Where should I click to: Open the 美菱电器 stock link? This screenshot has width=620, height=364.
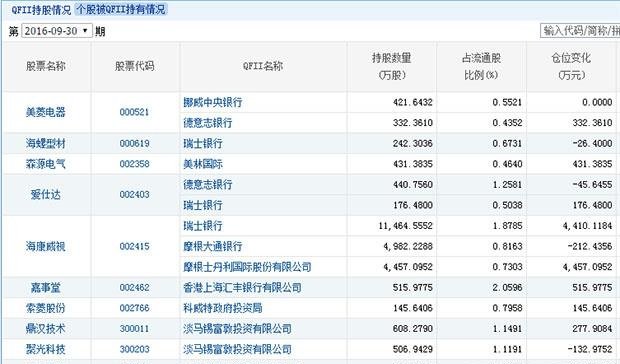(45, 112)
